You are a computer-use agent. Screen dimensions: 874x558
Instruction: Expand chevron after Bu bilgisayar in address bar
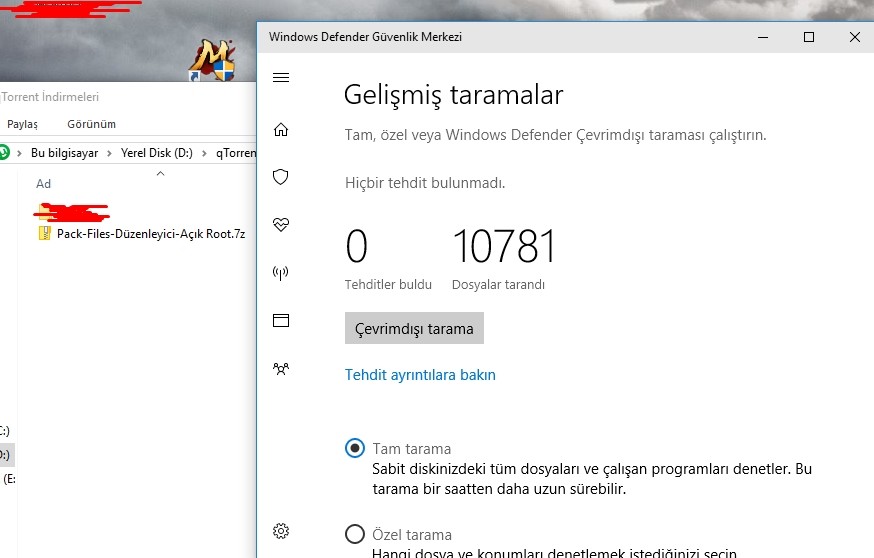[109, 153]
